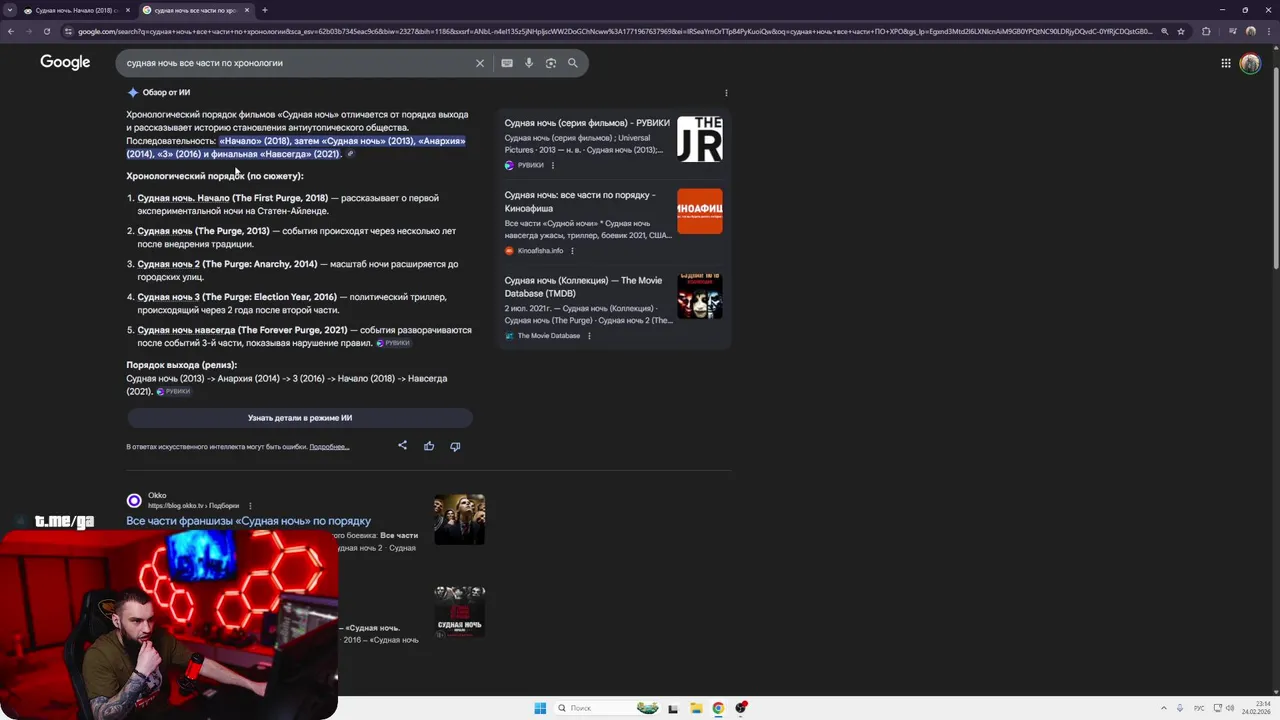Open more options for the Kinoafisha.info source
This screenshot has height=720, width=1280.
pos(572,251)
